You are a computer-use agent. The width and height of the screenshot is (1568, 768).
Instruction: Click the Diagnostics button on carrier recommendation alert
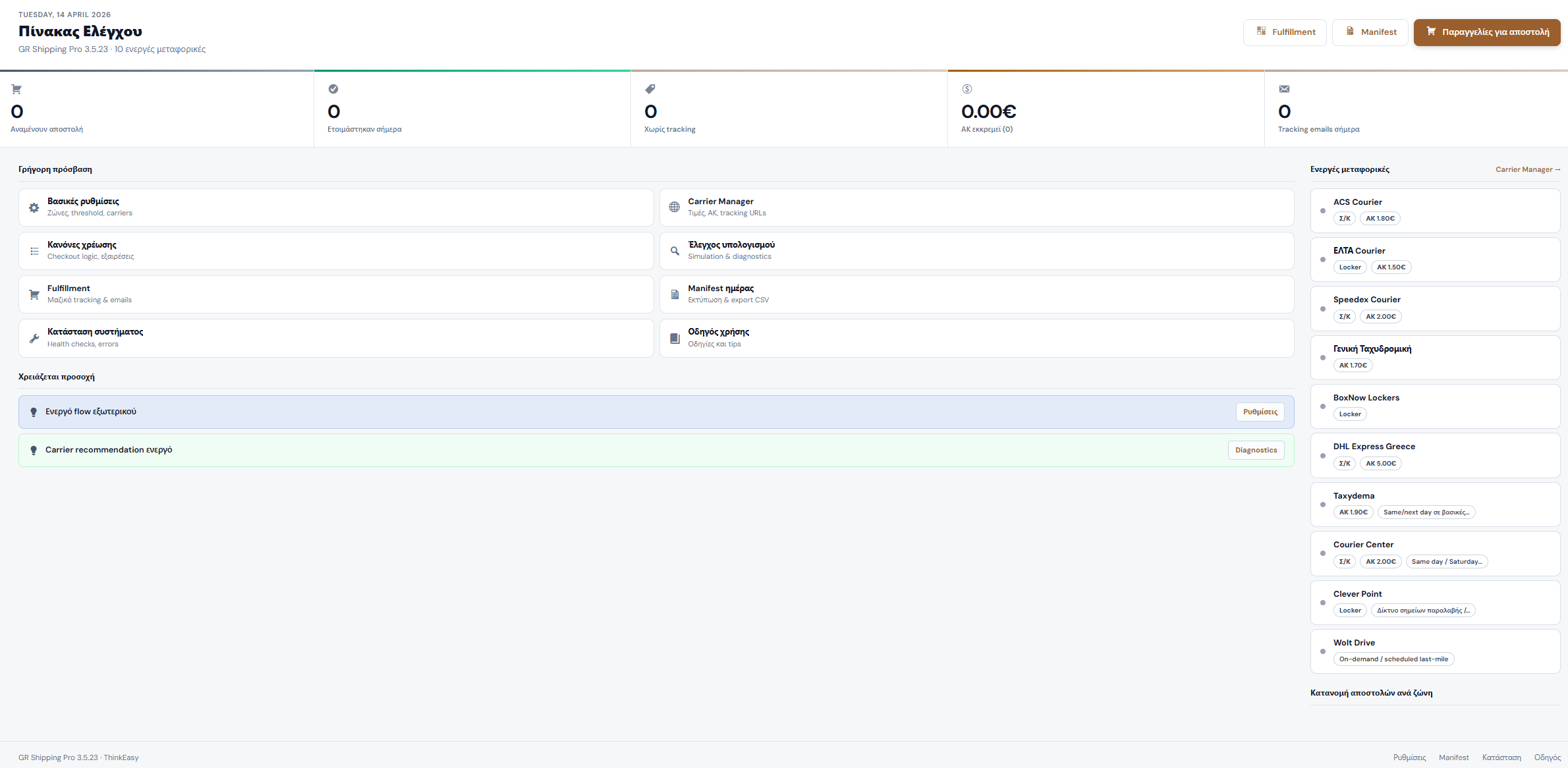pos(1256,450)
